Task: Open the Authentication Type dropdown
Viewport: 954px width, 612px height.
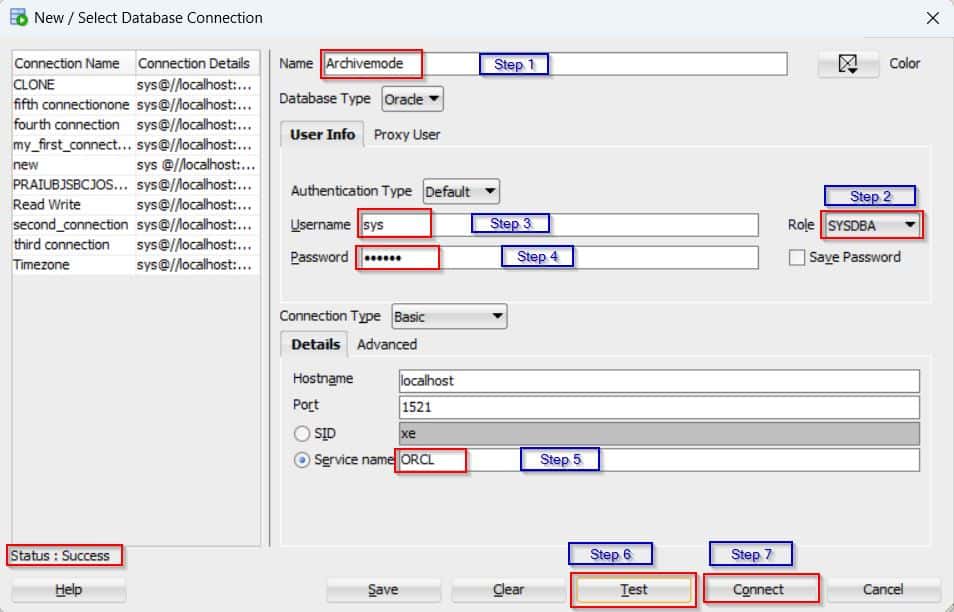Action: click(461, 191)
